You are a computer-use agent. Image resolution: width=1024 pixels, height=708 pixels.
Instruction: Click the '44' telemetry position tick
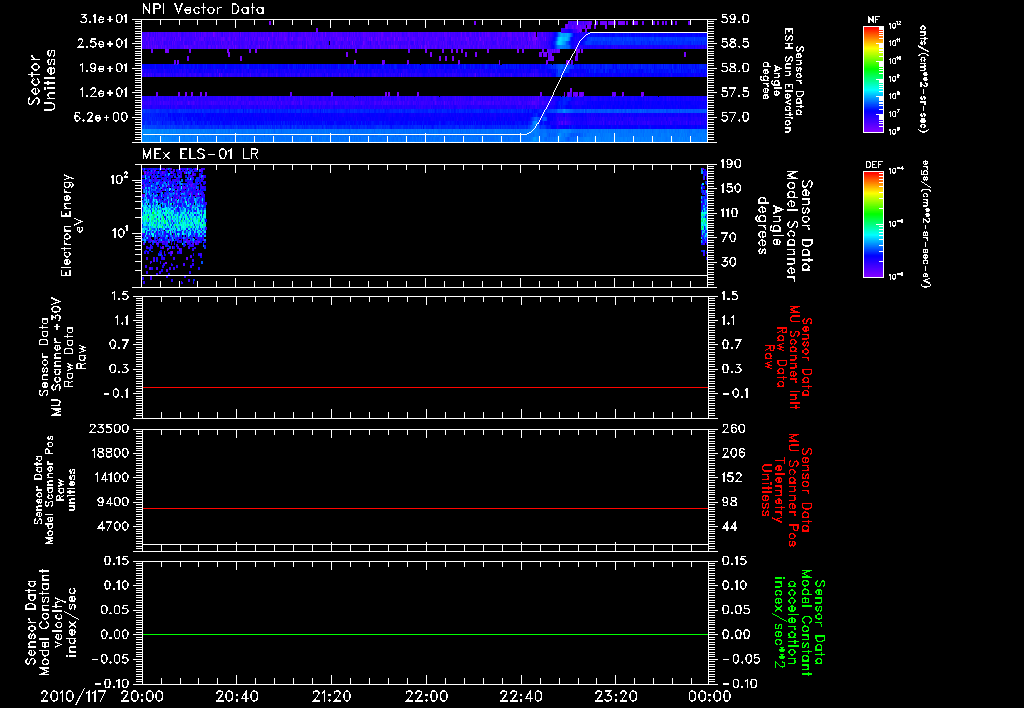click(730, 526)
